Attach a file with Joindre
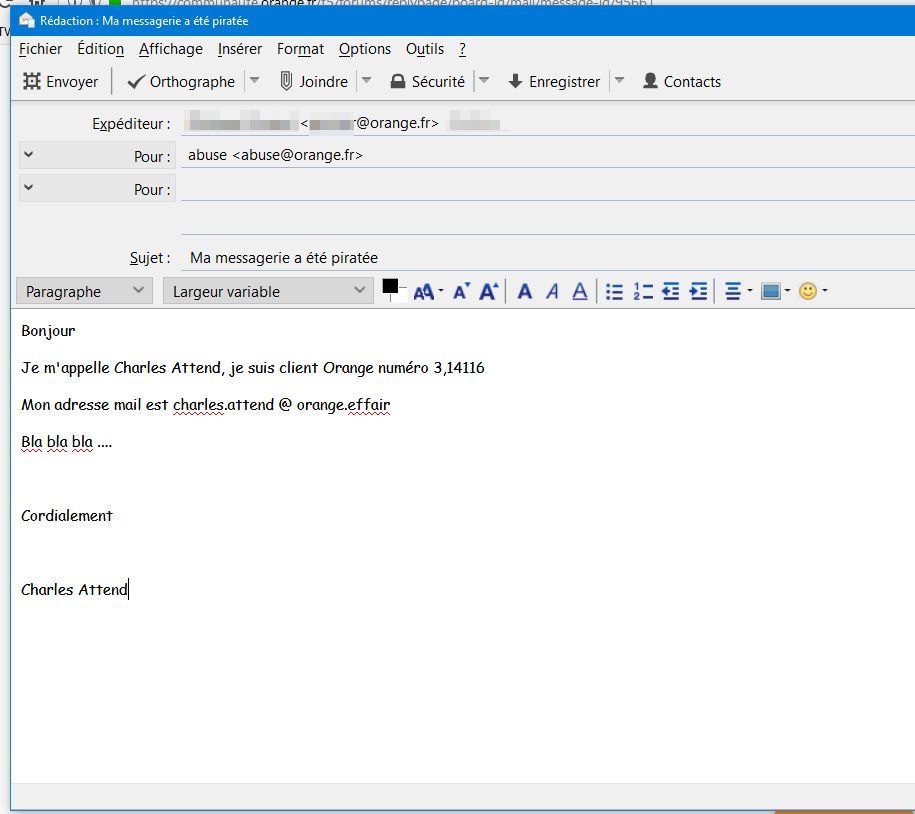This screenshot has width=915, height=814. pyautogui.click(x=313, y=82)
